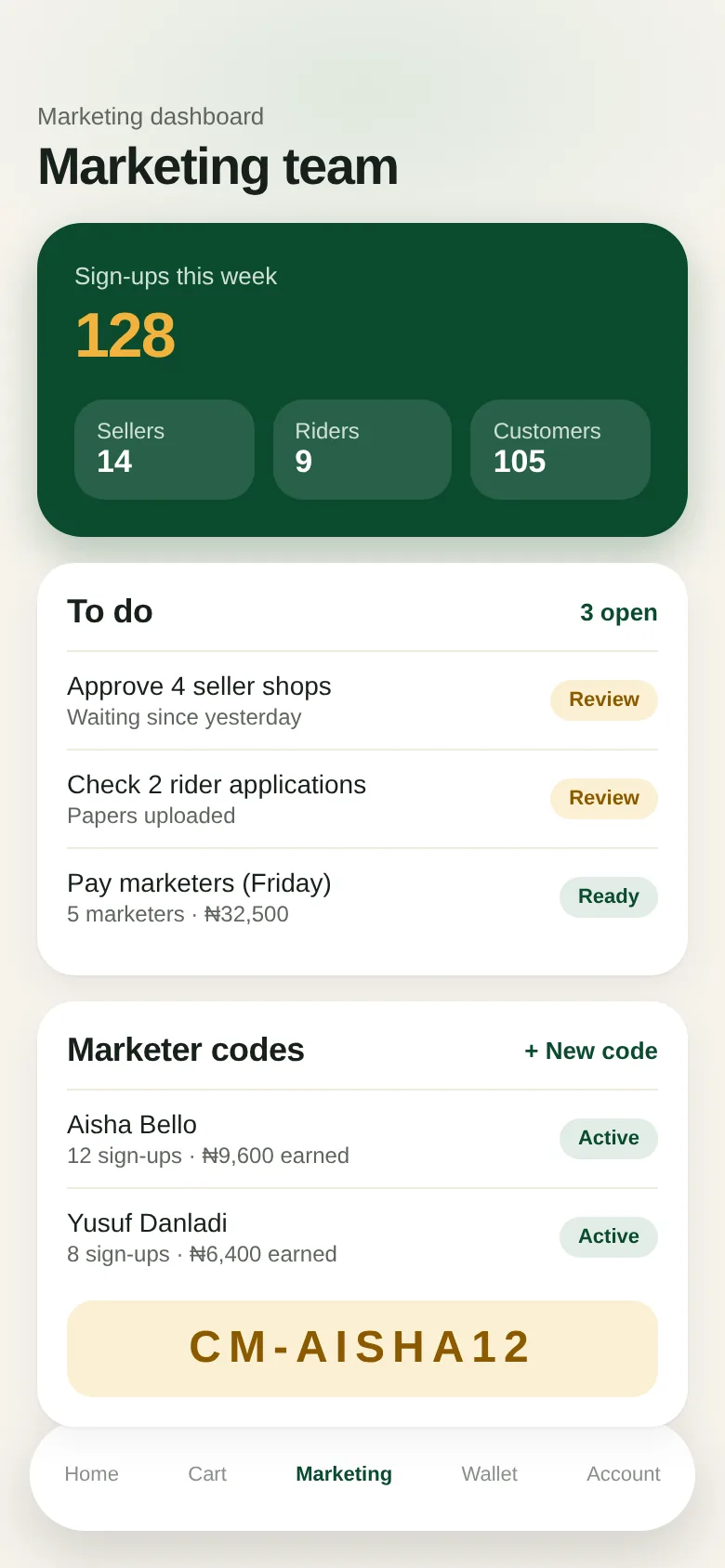725x1568 pixels.
Task: Tap the 'To do' heading
Action: click(x=110, y=611)
